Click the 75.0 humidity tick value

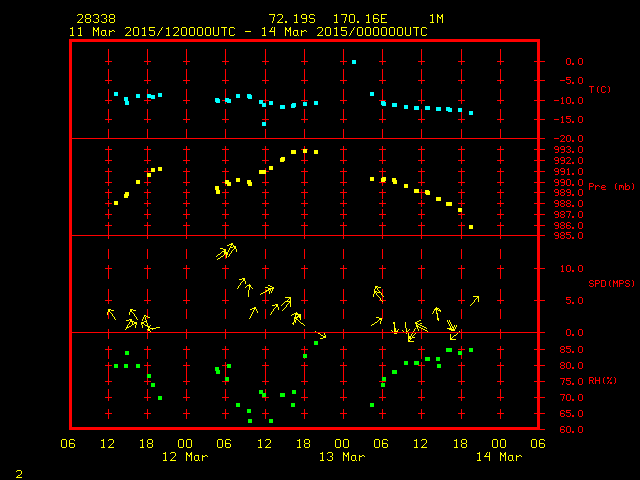pos(571,382)
